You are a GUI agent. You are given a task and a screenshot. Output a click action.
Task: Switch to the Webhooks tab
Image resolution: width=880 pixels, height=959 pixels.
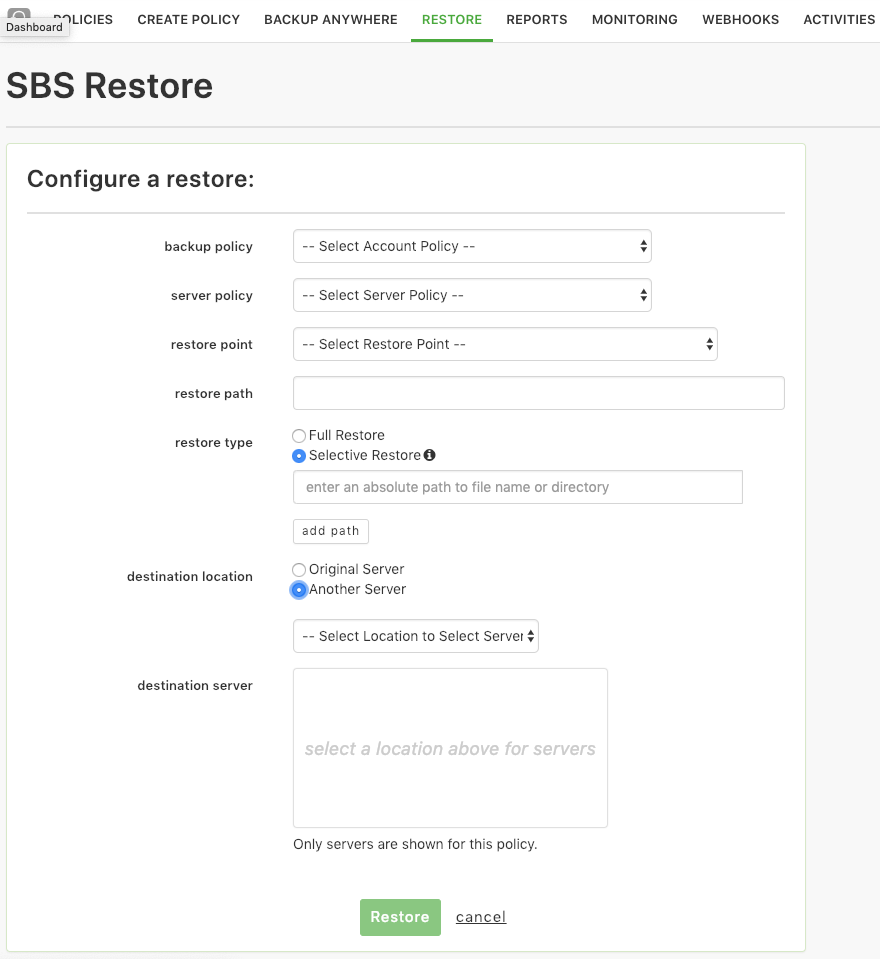[x=741, y=20]
